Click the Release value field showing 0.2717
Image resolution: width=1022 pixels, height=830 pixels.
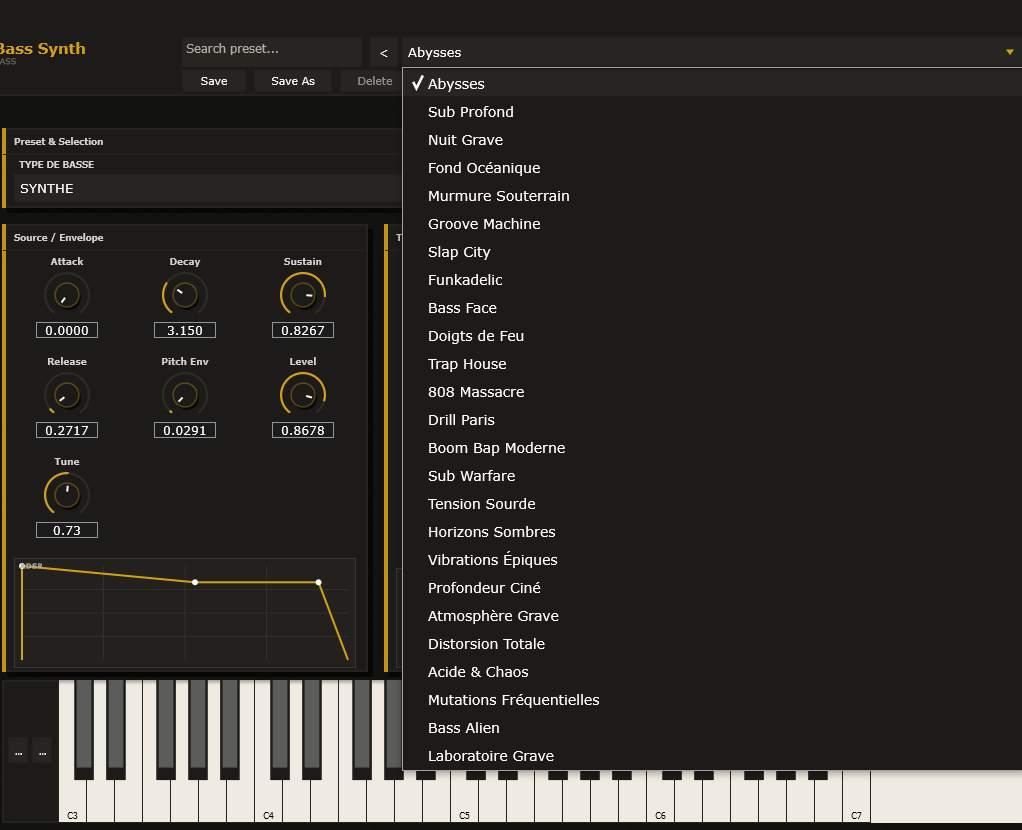tap(67, 430)
